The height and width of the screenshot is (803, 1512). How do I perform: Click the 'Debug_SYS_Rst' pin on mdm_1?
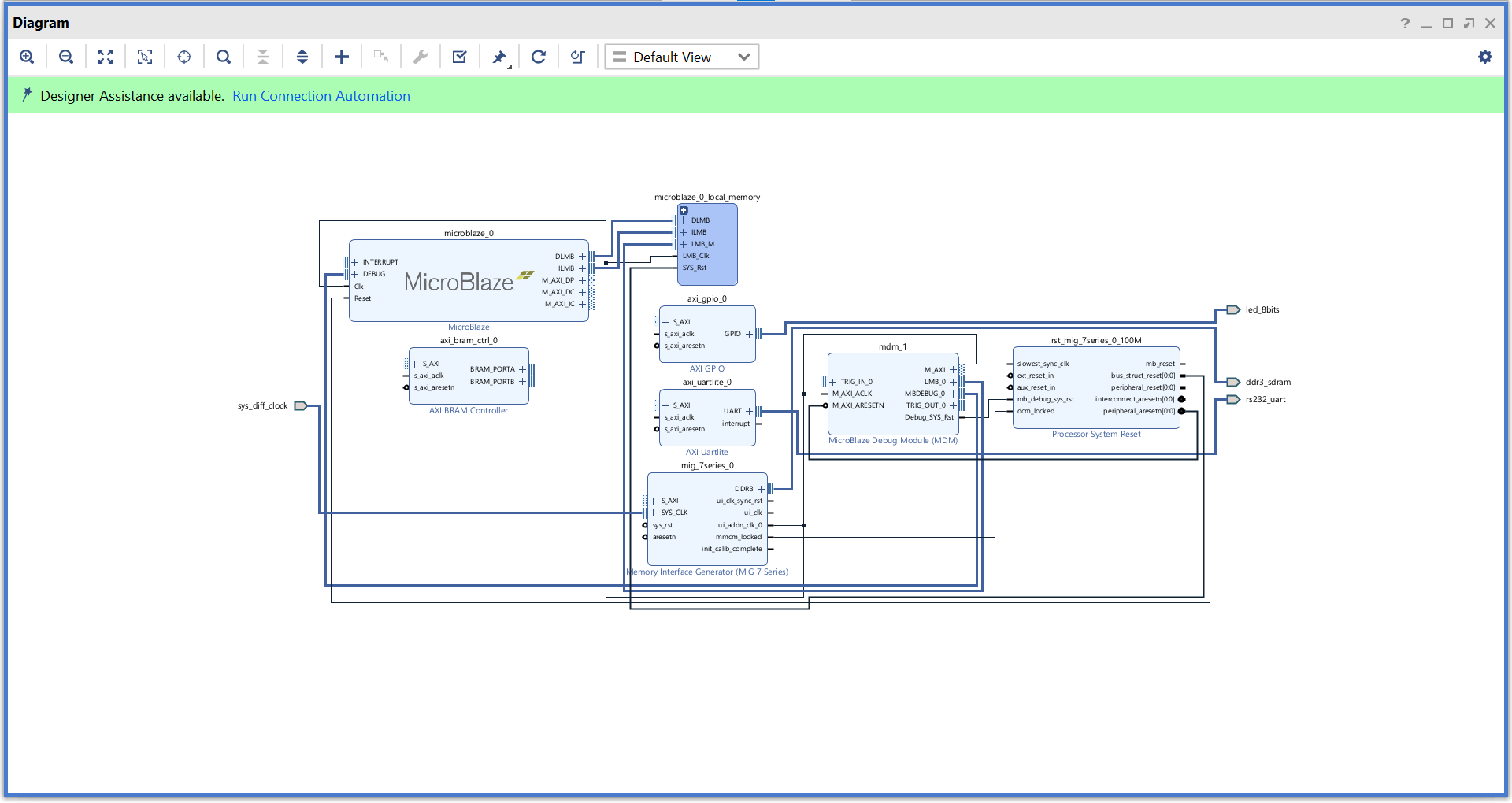[929, 417]
